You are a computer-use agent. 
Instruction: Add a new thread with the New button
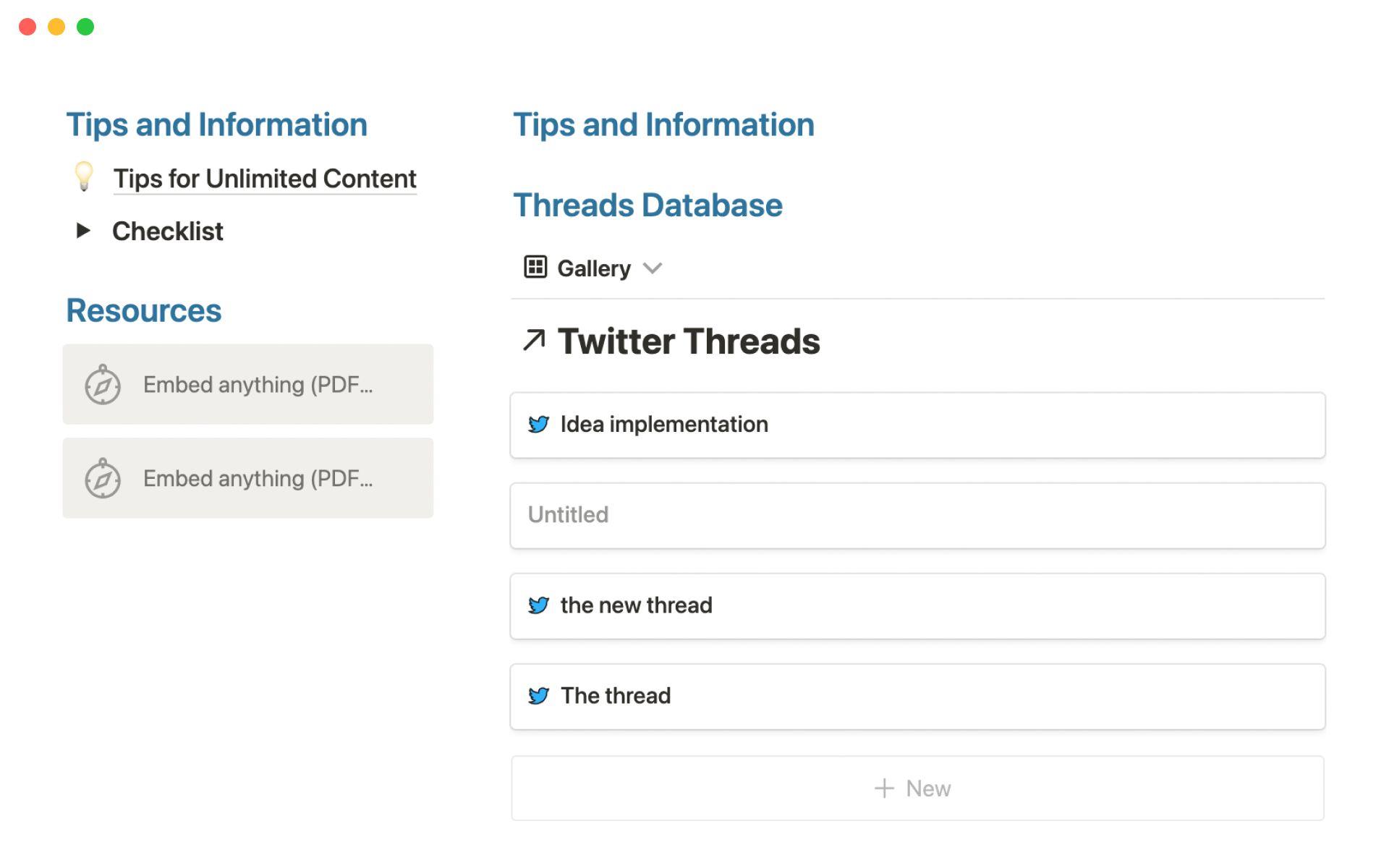917,788
